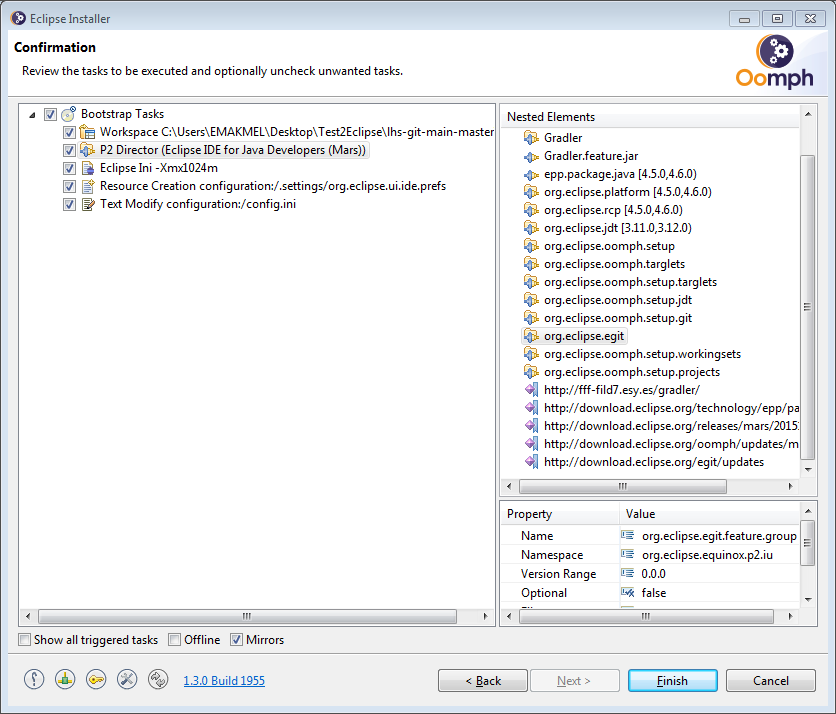Click task tree horizontal scrollbar thumb
This screenshot has height=714, width=836.
coord(247,616)
